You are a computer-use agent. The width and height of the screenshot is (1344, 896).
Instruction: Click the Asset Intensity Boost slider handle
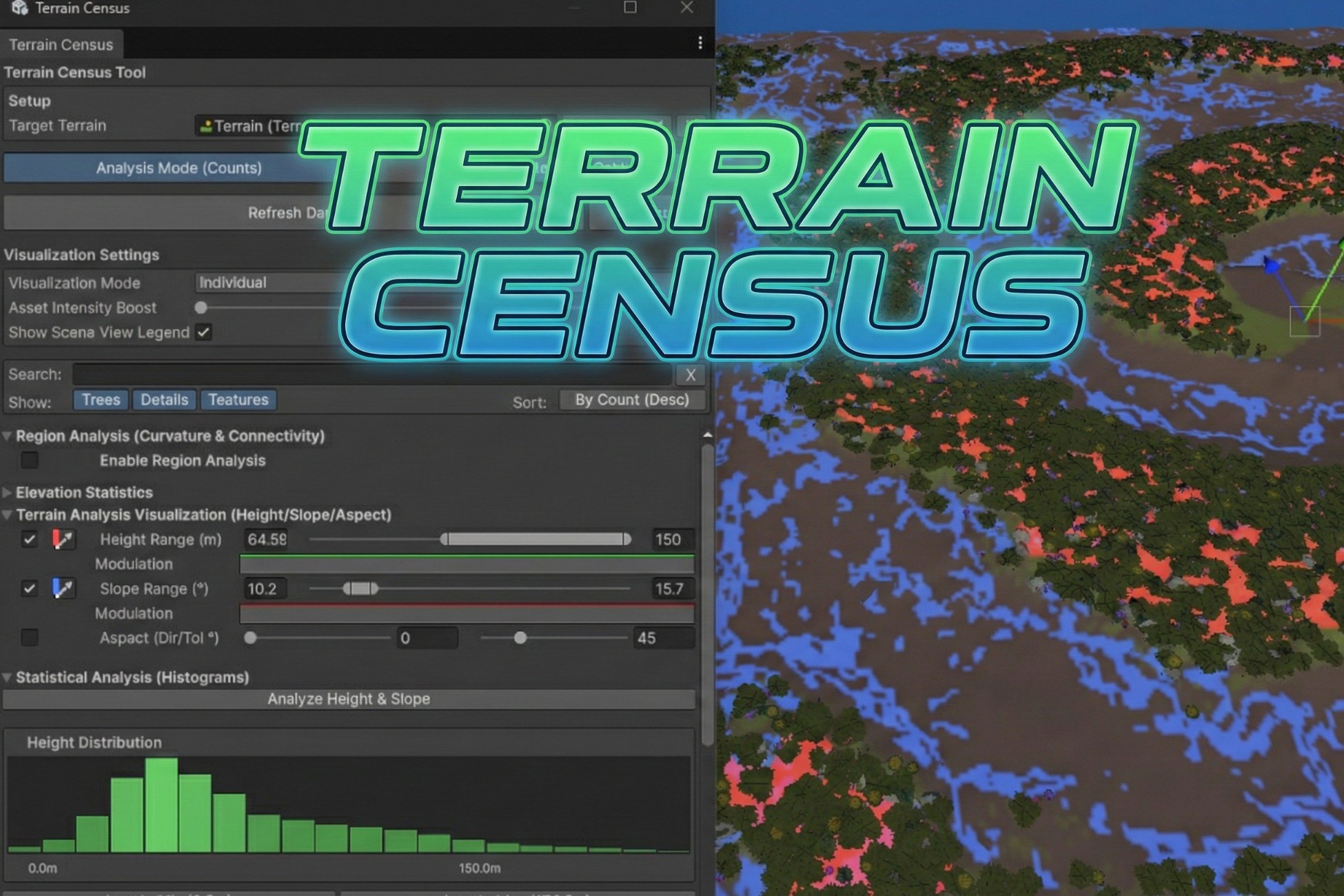point(201,308)
